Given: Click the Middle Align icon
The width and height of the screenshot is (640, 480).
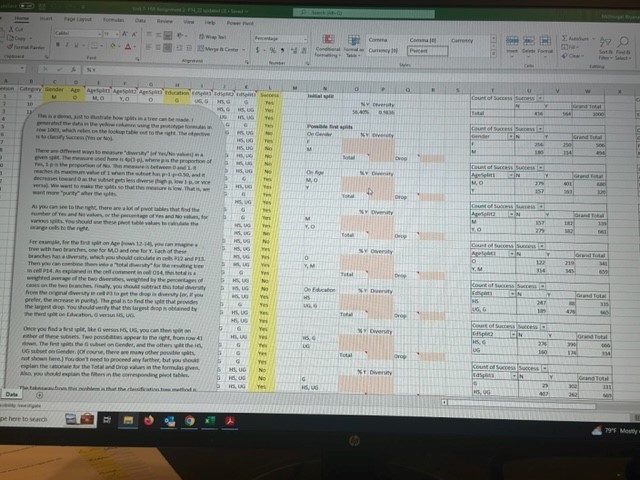Looking at the screenshot, I should [158, 36].
